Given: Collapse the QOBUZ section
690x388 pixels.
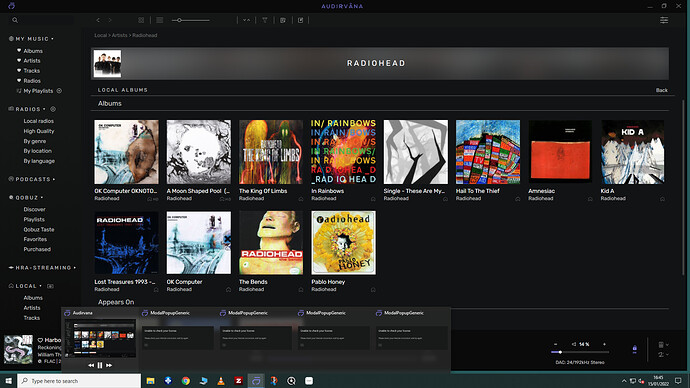Looking at the screenshot, I should (x=42, y=198).
